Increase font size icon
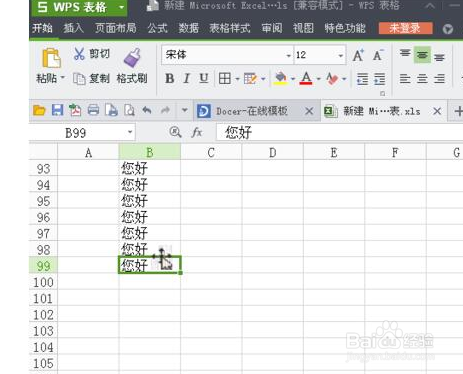The width and height of the screenshot is (463, 374). click(x=358, y=55)
